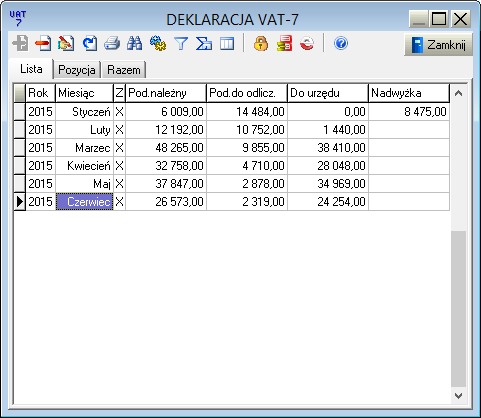The width and height of the screenshot is (481, 418).
Task: Click the value 4 710,00
Action: (x=263, y=166)
